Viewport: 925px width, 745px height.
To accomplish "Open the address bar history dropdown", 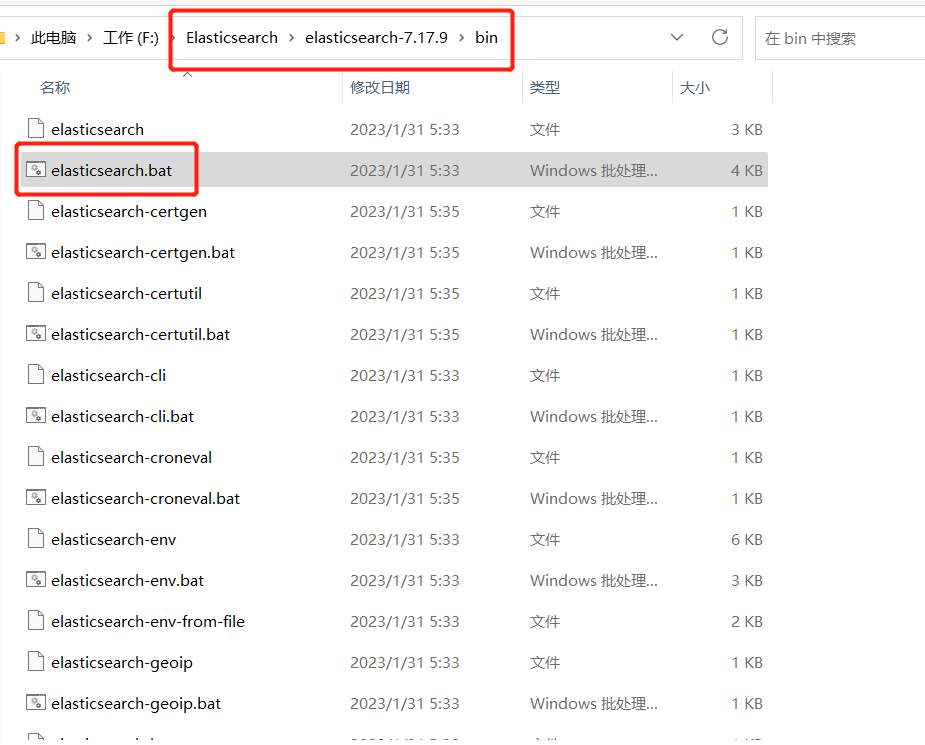I will 677,38.
